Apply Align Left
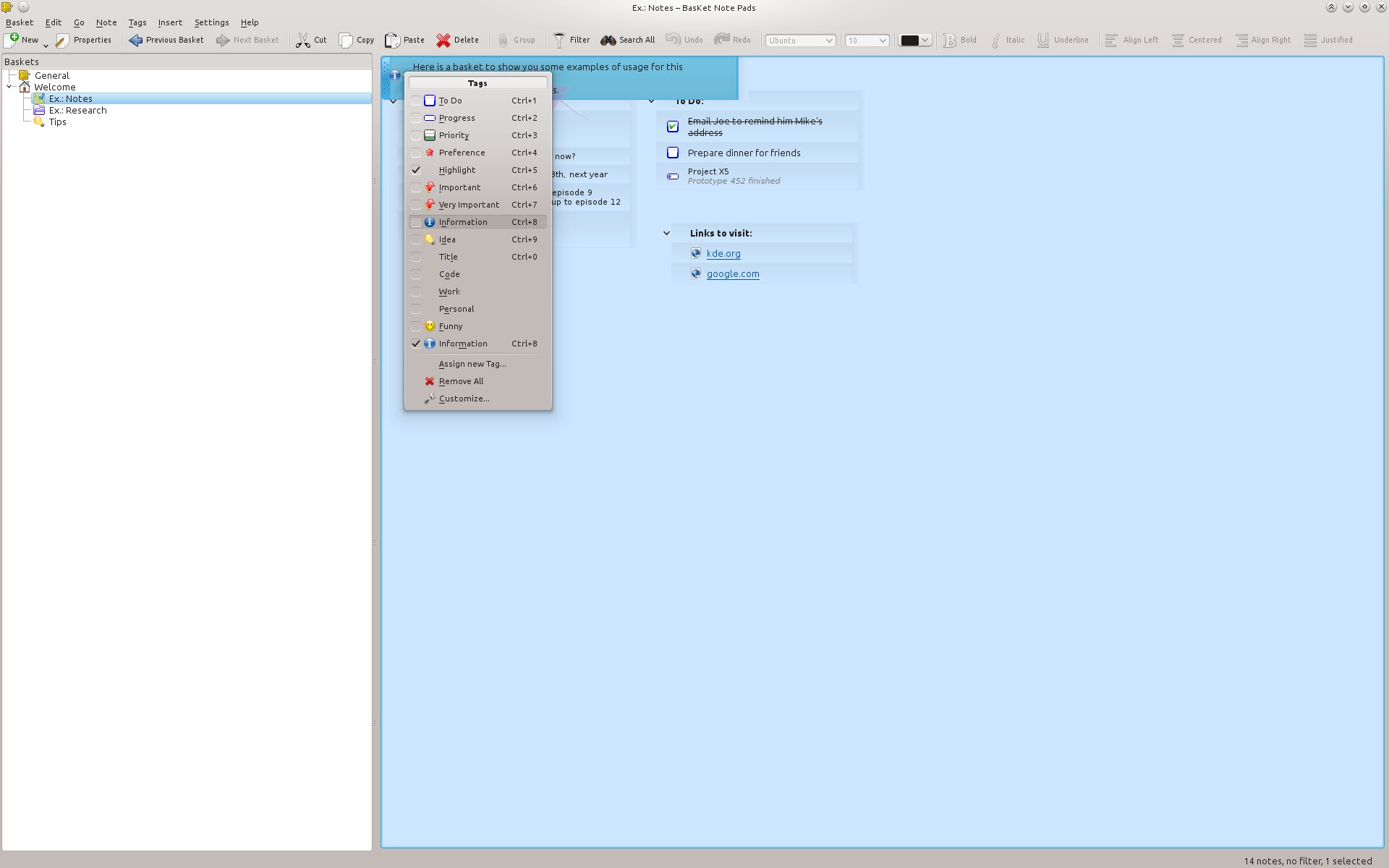This screenshot has width=1389, height=868. point(1131,40)
